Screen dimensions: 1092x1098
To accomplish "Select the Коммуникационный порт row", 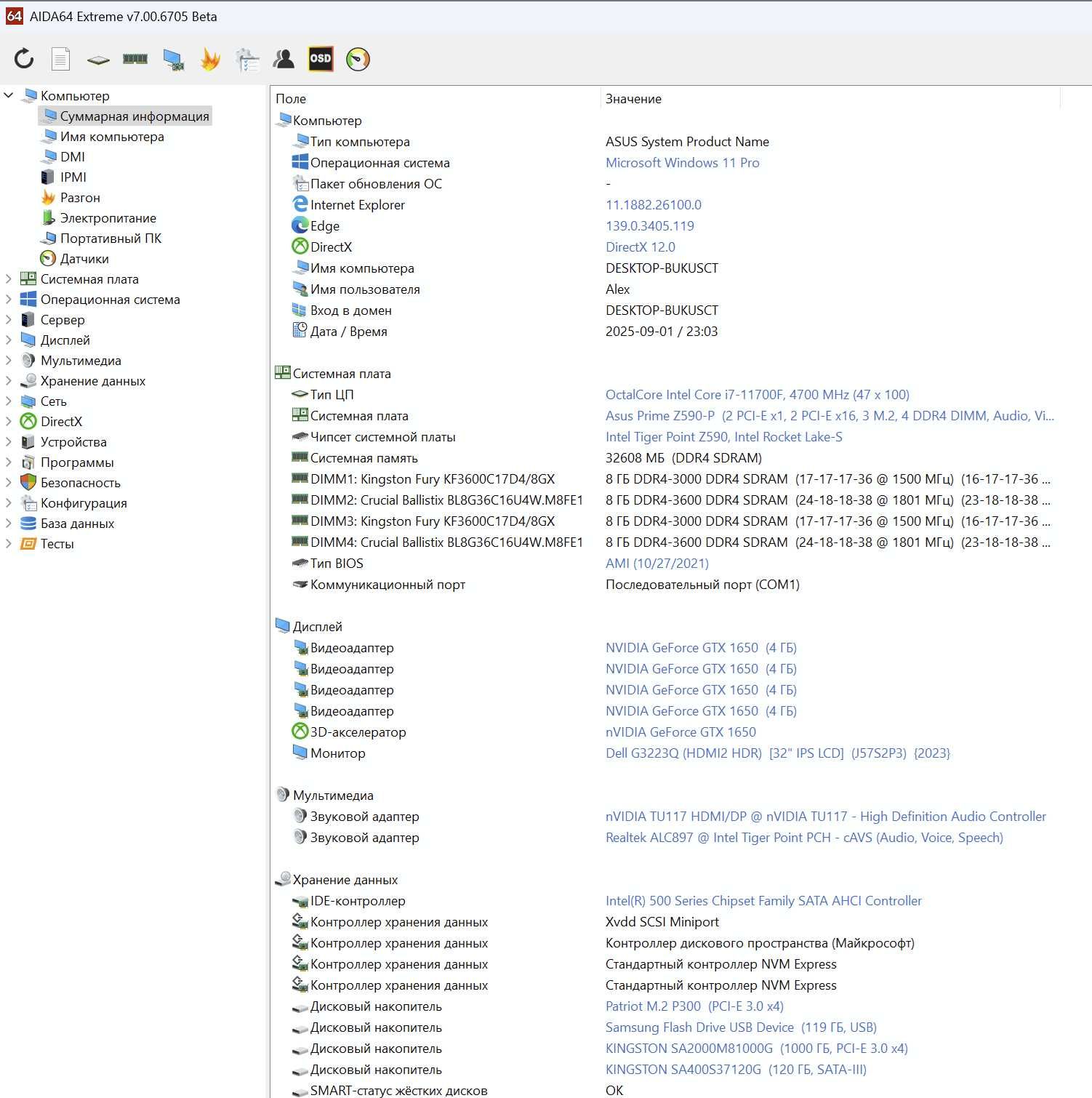I will tap(665, 584).
